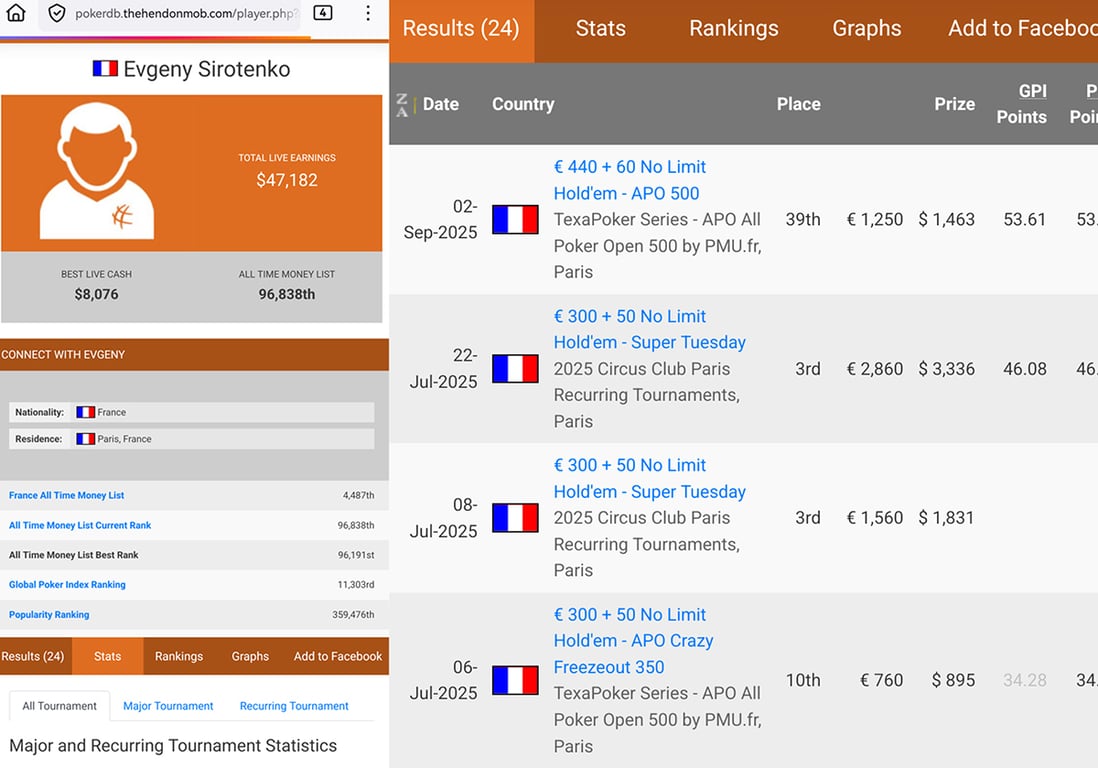Click 96,838th under All Time Money List
Screen dimensions: 1098x768
pos(286,294)
